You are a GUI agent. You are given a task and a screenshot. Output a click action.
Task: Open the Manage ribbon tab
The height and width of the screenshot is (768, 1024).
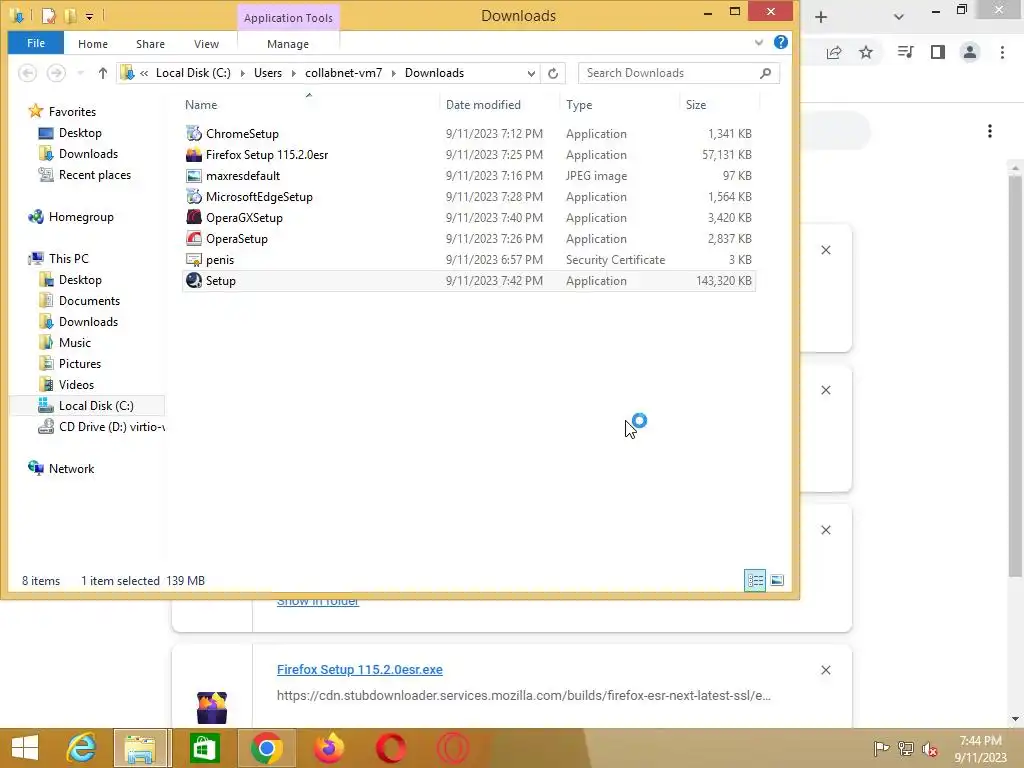[x=288, y=44]
